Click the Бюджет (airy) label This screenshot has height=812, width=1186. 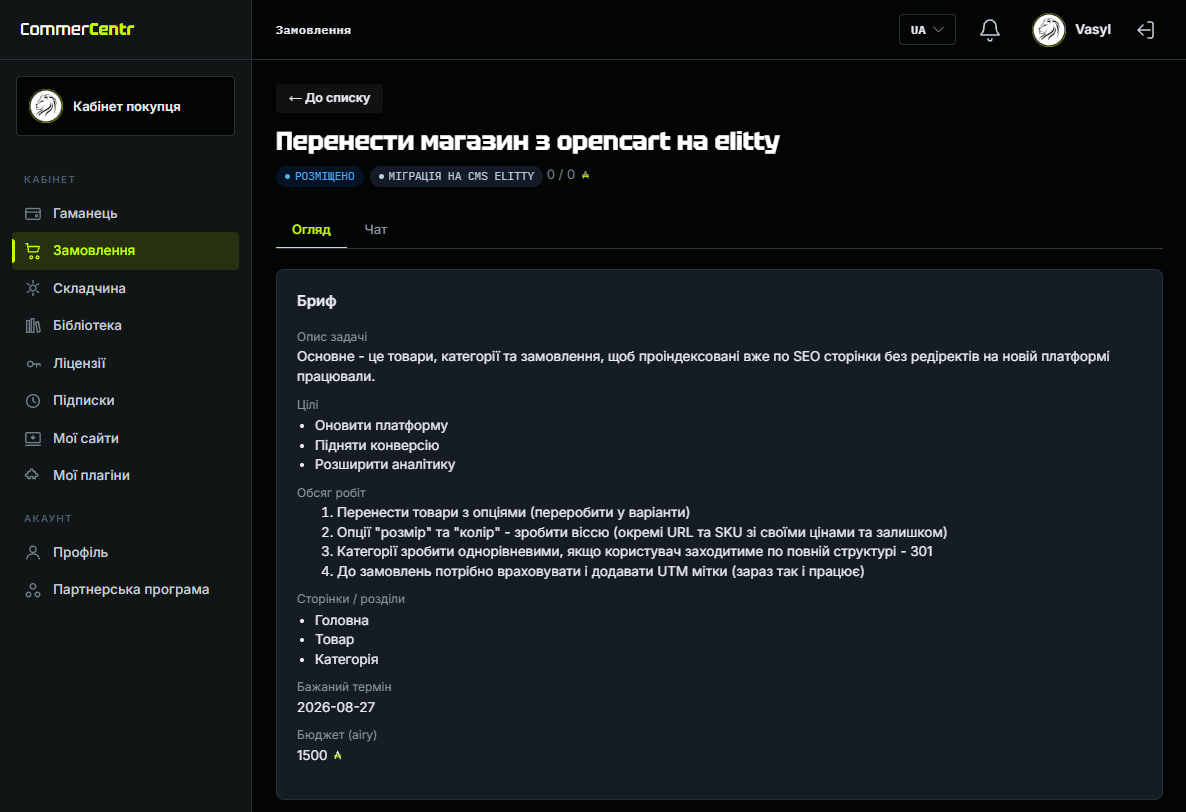[337, 735]
